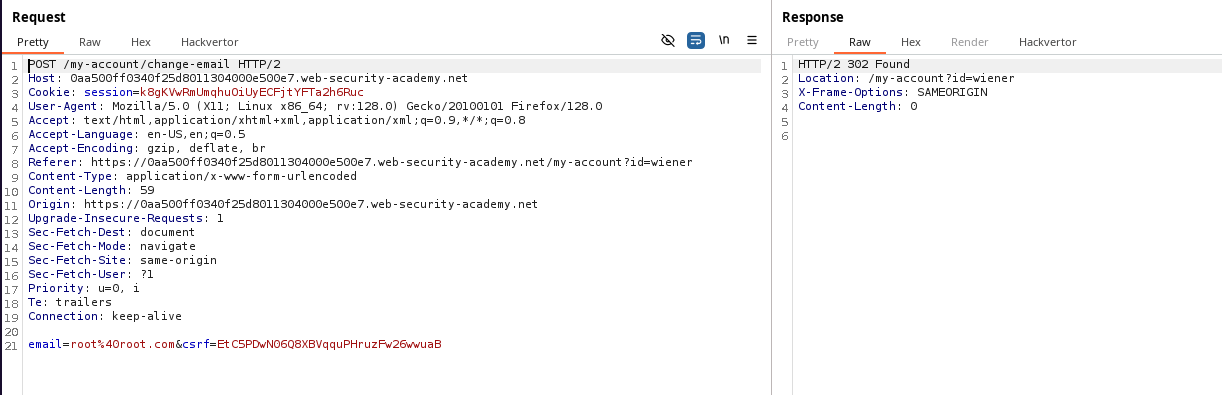Switch to Request Raw tab

pyautogui.click(x=90, y=42)
